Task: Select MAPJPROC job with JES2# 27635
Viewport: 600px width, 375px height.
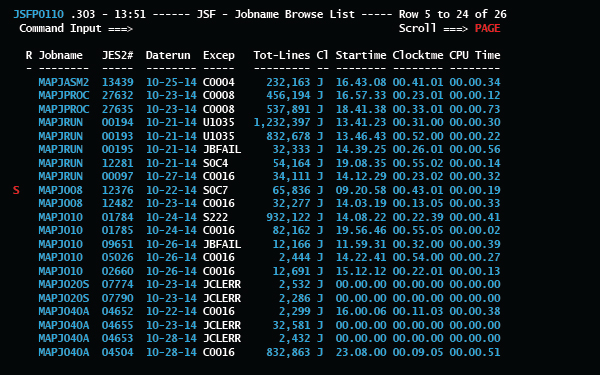Action: [269, 109]
